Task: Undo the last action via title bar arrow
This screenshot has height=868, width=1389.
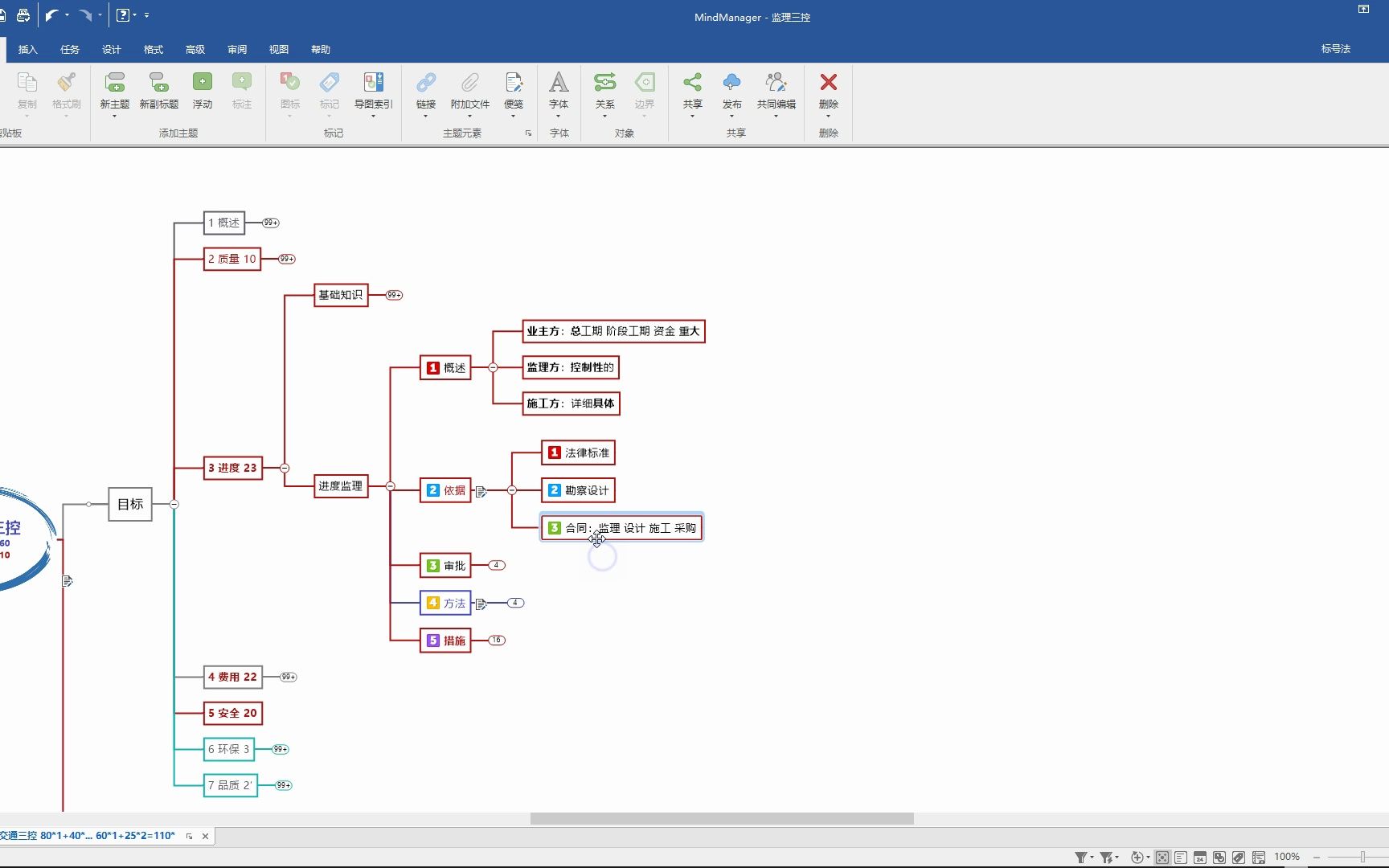Action: tap(52, 15)
